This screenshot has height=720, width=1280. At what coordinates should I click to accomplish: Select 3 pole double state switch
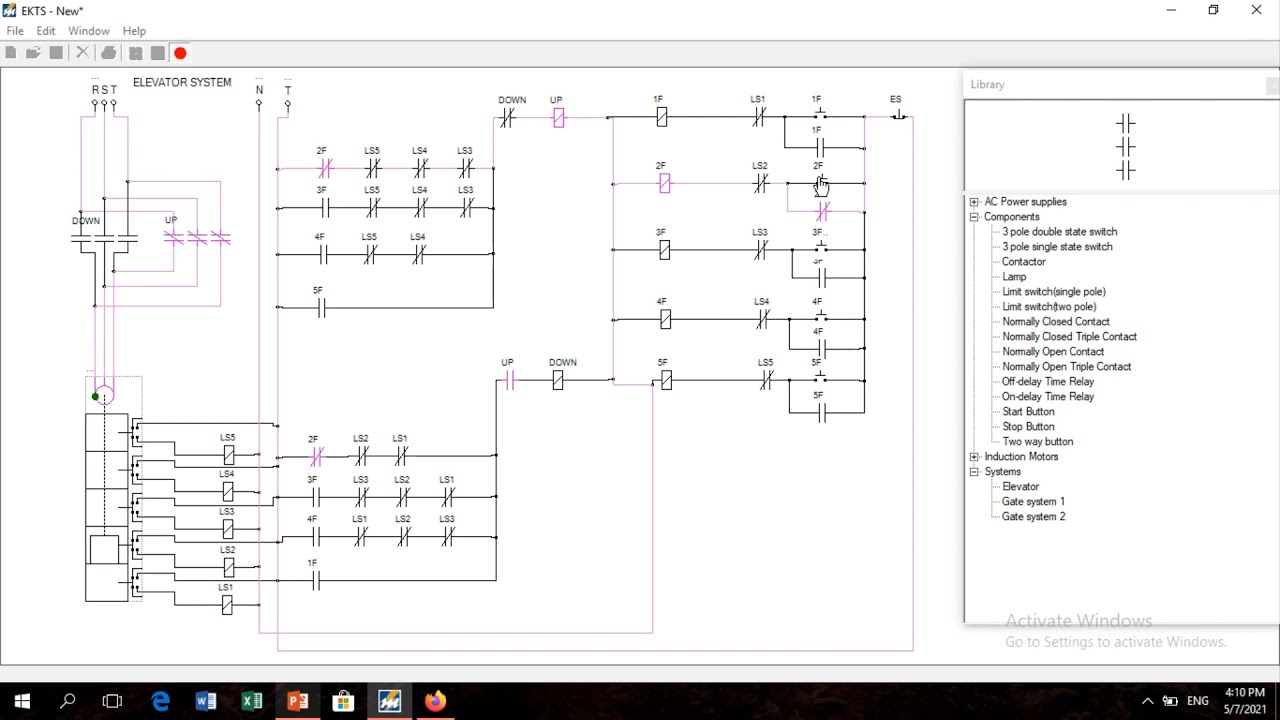pos(1059,232)
